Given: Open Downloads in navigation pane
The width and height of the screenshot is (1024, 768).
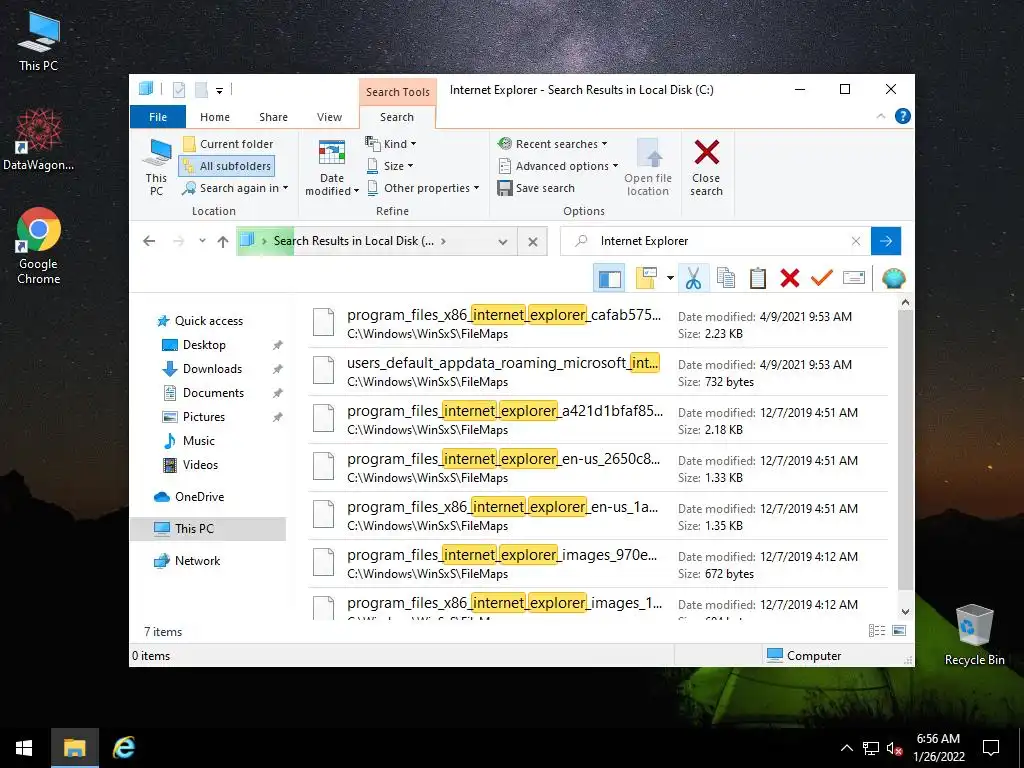Looking at the screenshot, I should coord(202,369).
